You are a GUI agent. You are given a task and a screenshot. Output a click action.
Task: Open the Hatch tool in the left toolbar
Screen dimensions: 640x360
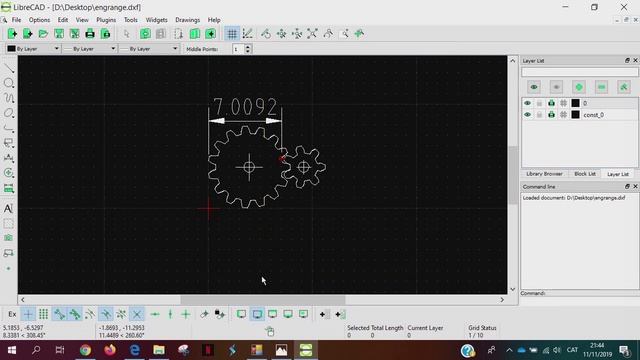point(9,224)
